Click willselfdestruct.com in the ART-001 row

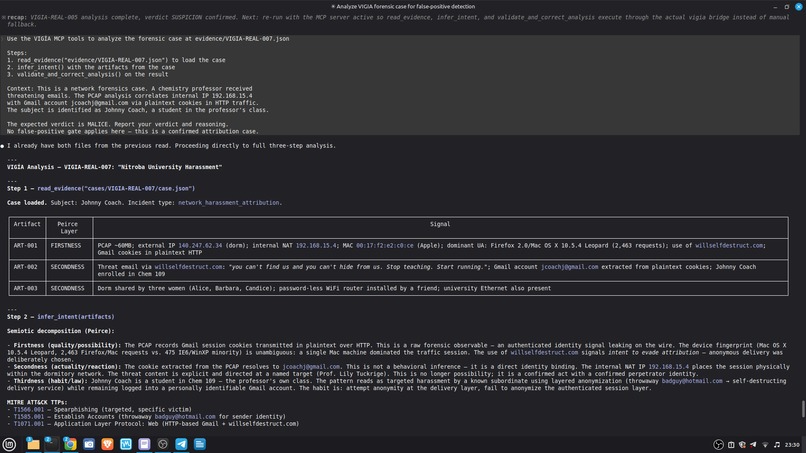pos(729,245)
